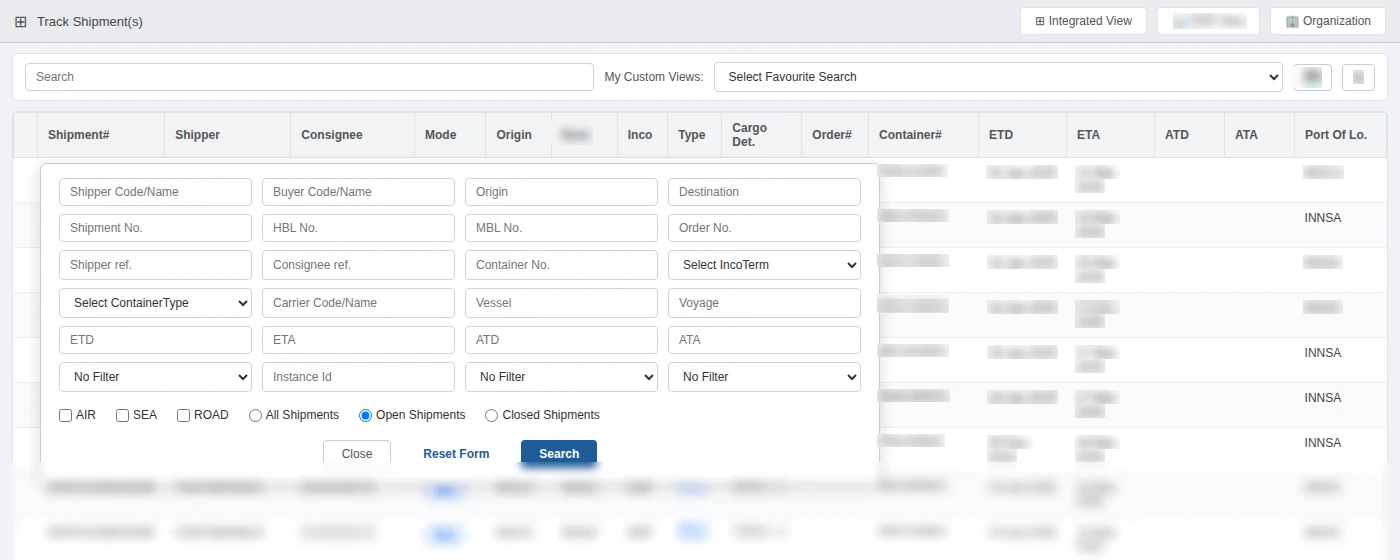Click the MBL No. field
Viewport: 1400px width, 560px height.
click(561, 228)
